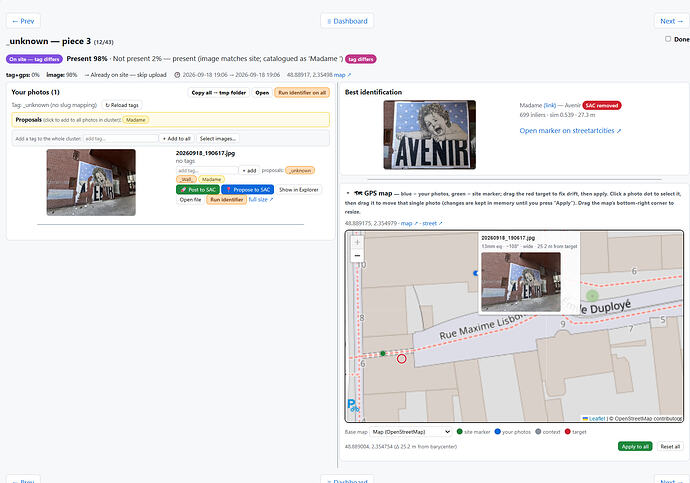The image size is (690, 483).
Task: Select the Madame proposal in the Proposals bar
Action: click(x=136, y=120)
